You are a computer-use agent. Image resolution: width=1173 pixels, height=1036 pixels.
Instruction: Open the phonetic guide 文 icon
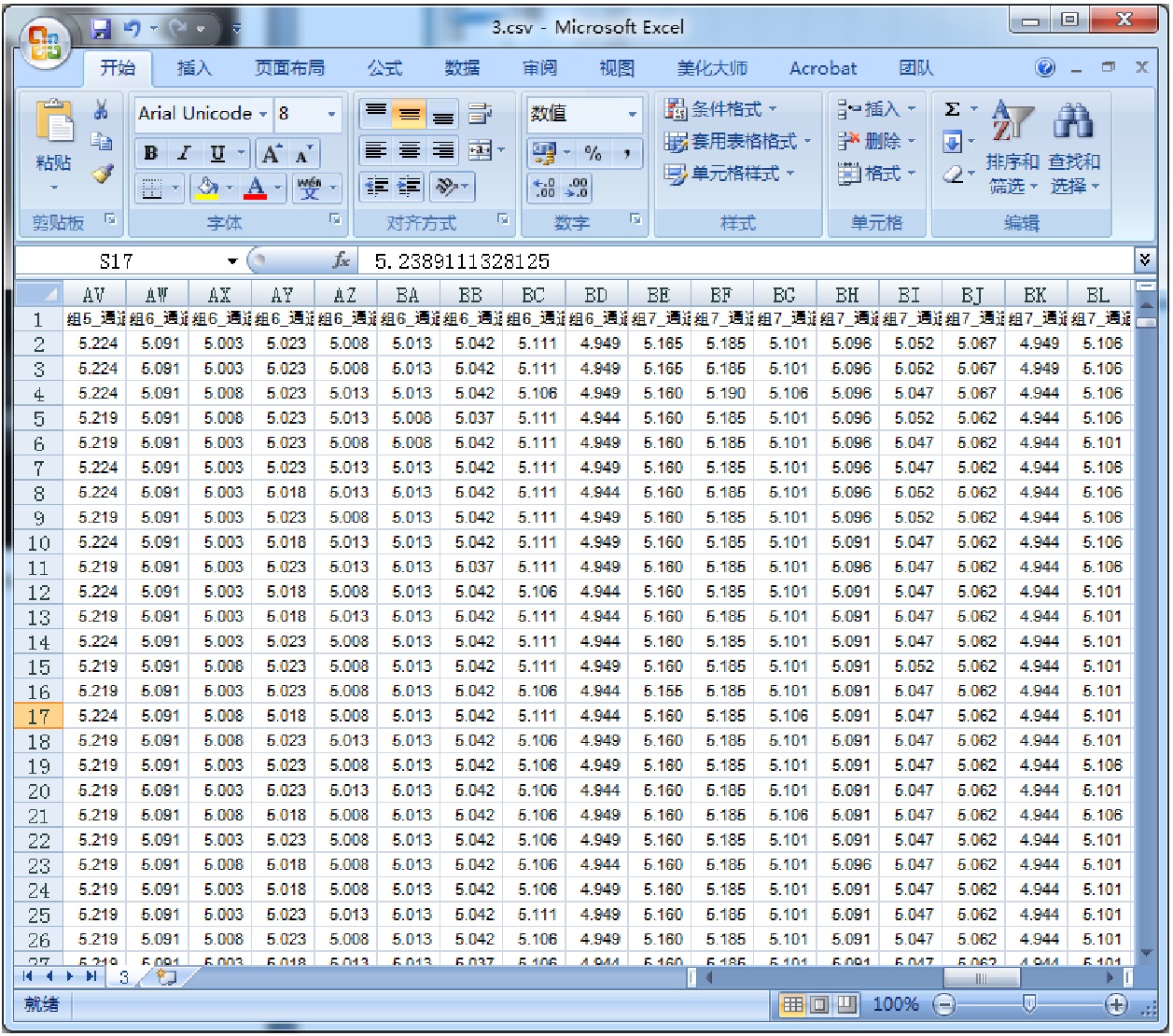(309, 189)
